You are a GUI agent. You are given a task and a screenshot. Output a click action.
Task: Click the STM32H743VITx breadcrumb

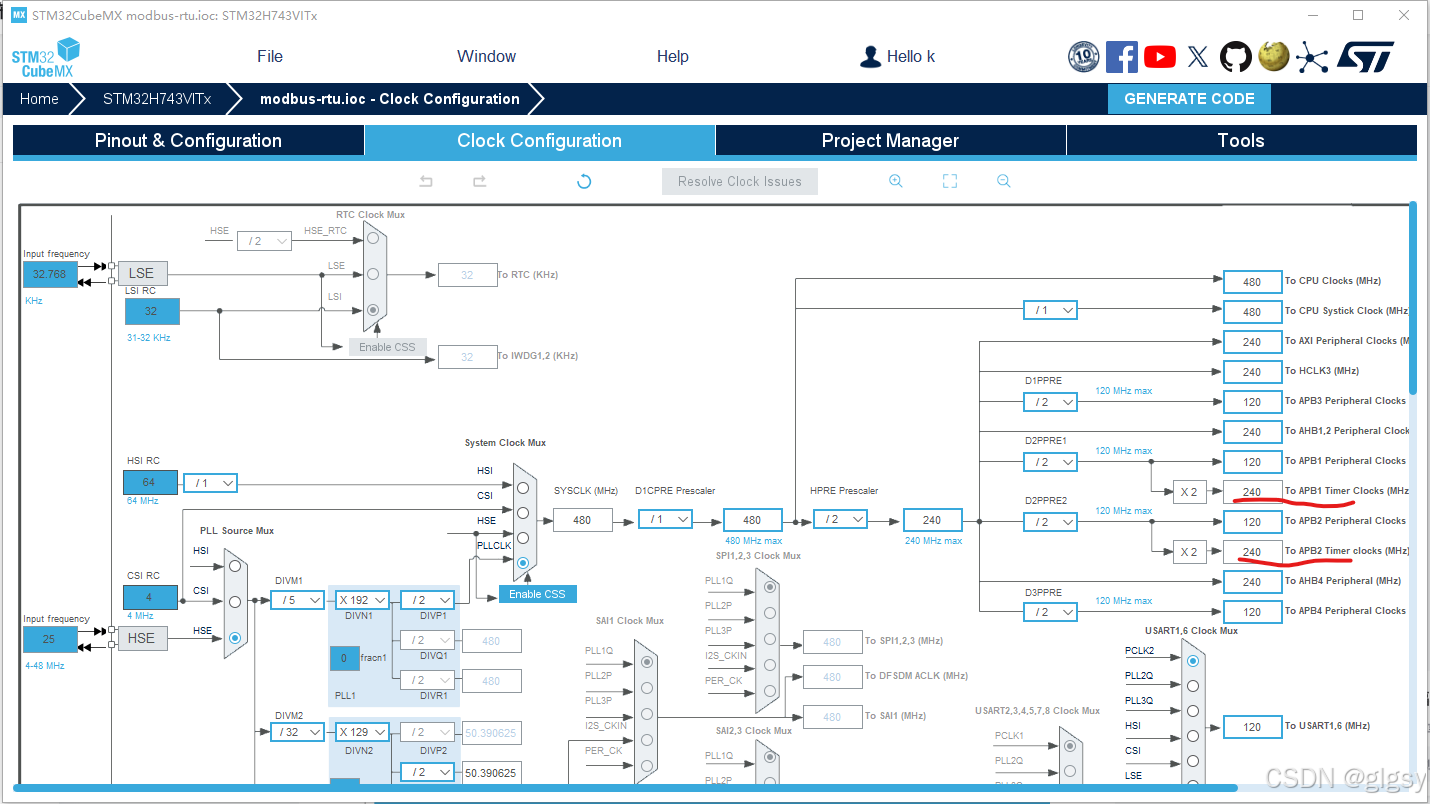pyautogui.click(x=157, y=99)
